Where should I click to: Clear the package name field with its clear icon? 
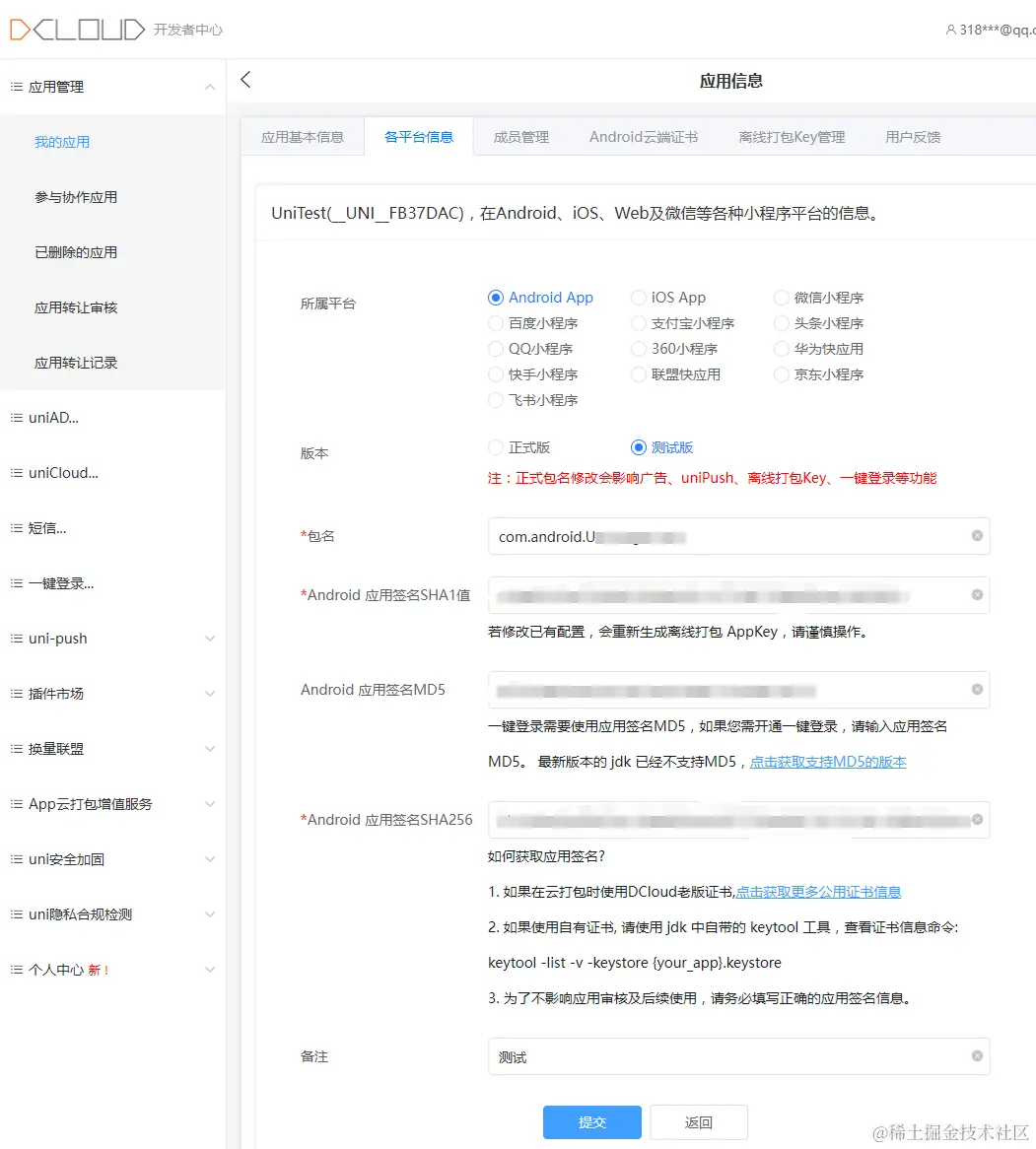tap(977, 536)
